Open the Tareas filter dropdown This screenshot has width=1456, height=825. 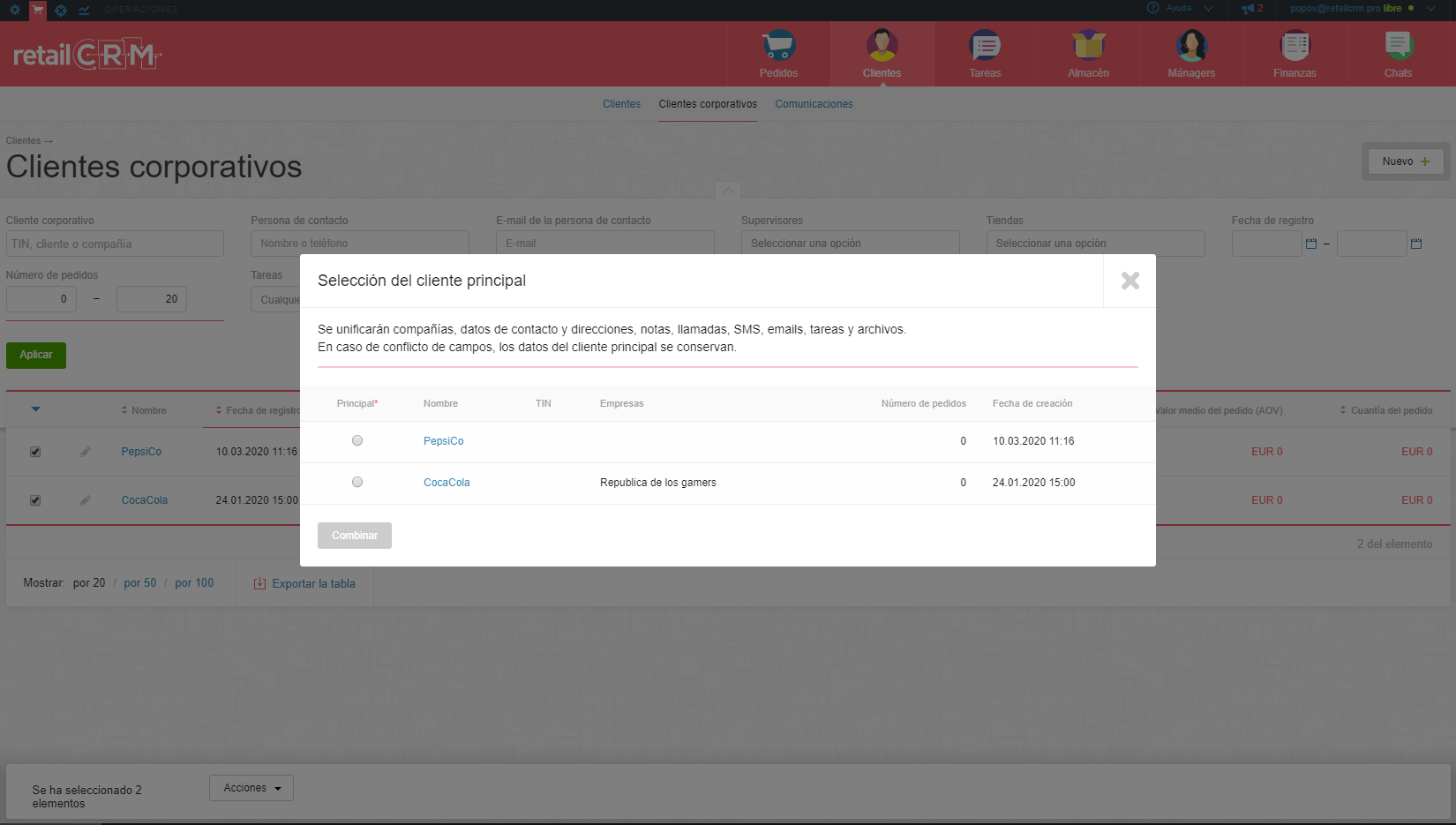coord(276,299)
